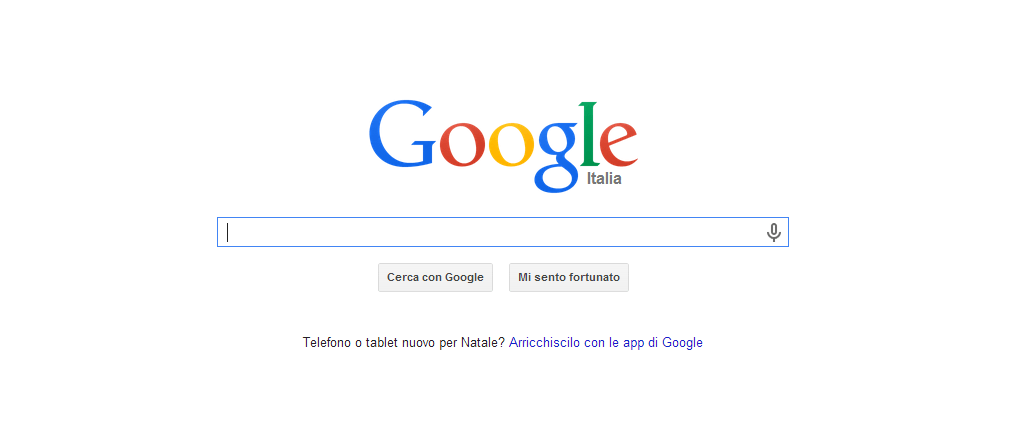Click the green letter l in logo
Screen dimensions: 1024x448
tap(589, 134)
